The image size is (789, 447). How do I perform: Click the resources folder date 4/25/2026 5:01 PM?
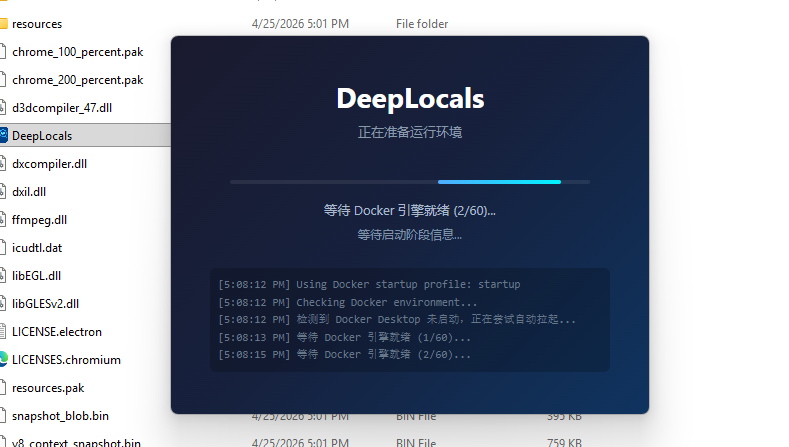(x=300, y=24)
